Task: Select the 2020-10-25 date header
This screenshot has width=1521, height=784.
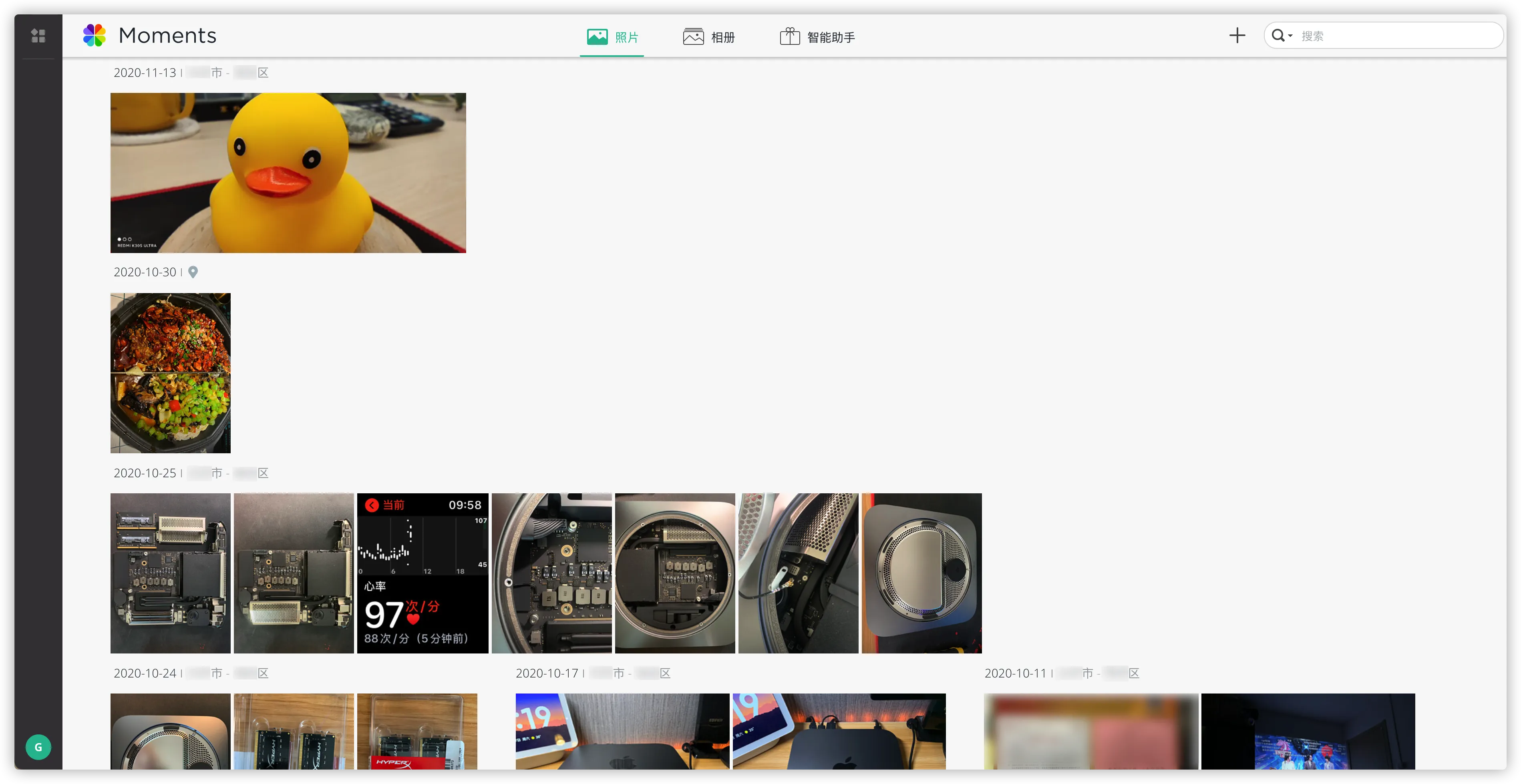Action: pos(145,473)
